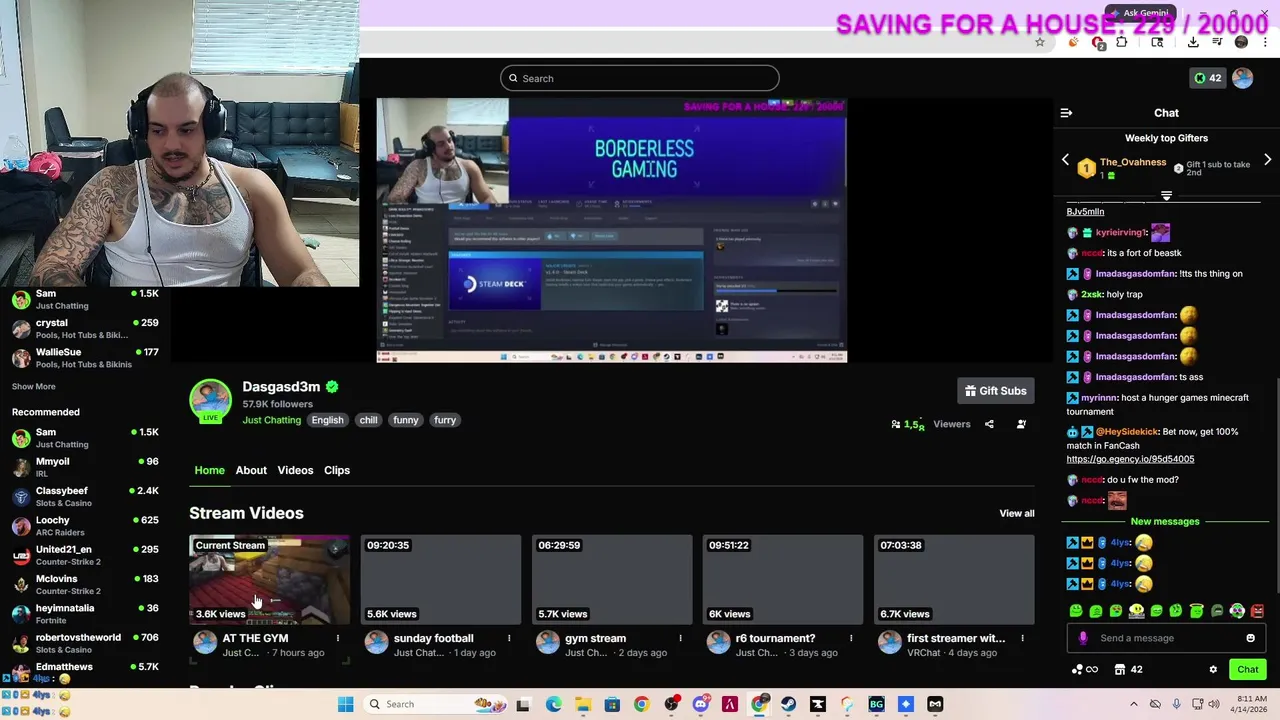Image resolution: width=1280 pixels, height=720 pixels.
Task: Click the Send a message field
Action: 1166,638
